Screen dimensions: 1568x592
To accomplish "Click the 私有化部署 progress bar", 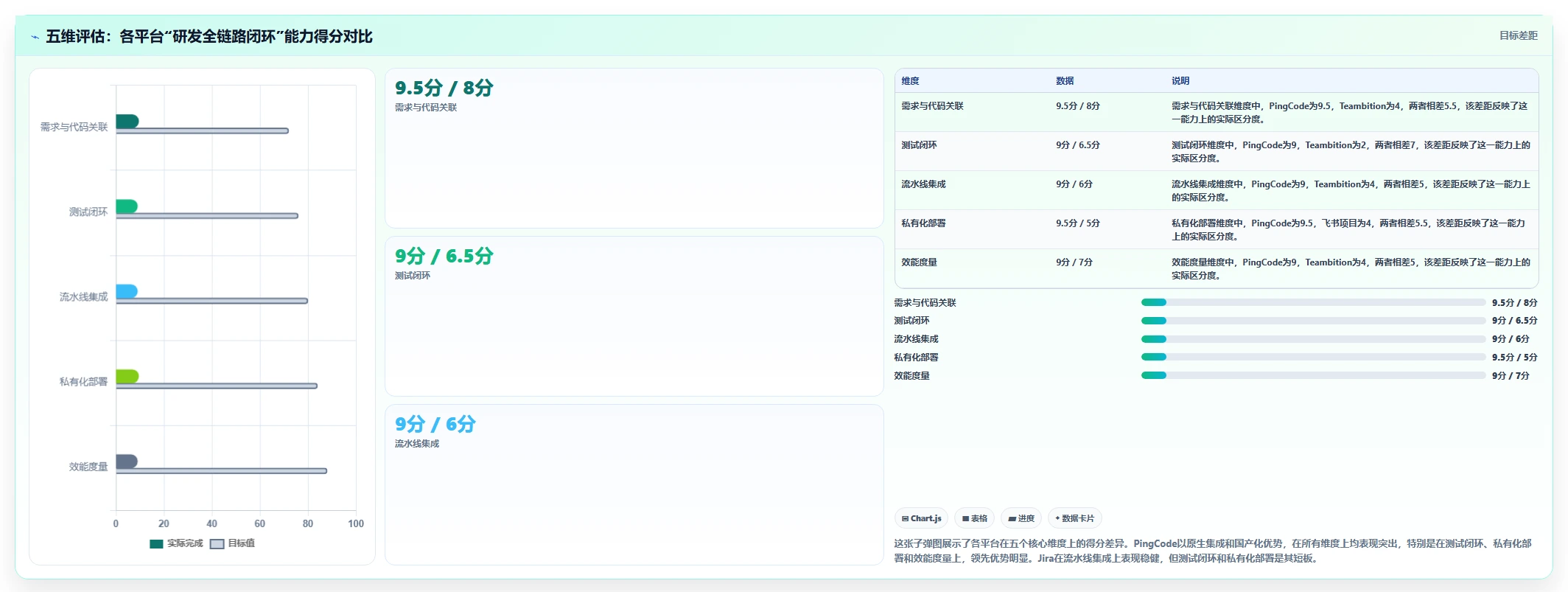I will point(1313,357).
